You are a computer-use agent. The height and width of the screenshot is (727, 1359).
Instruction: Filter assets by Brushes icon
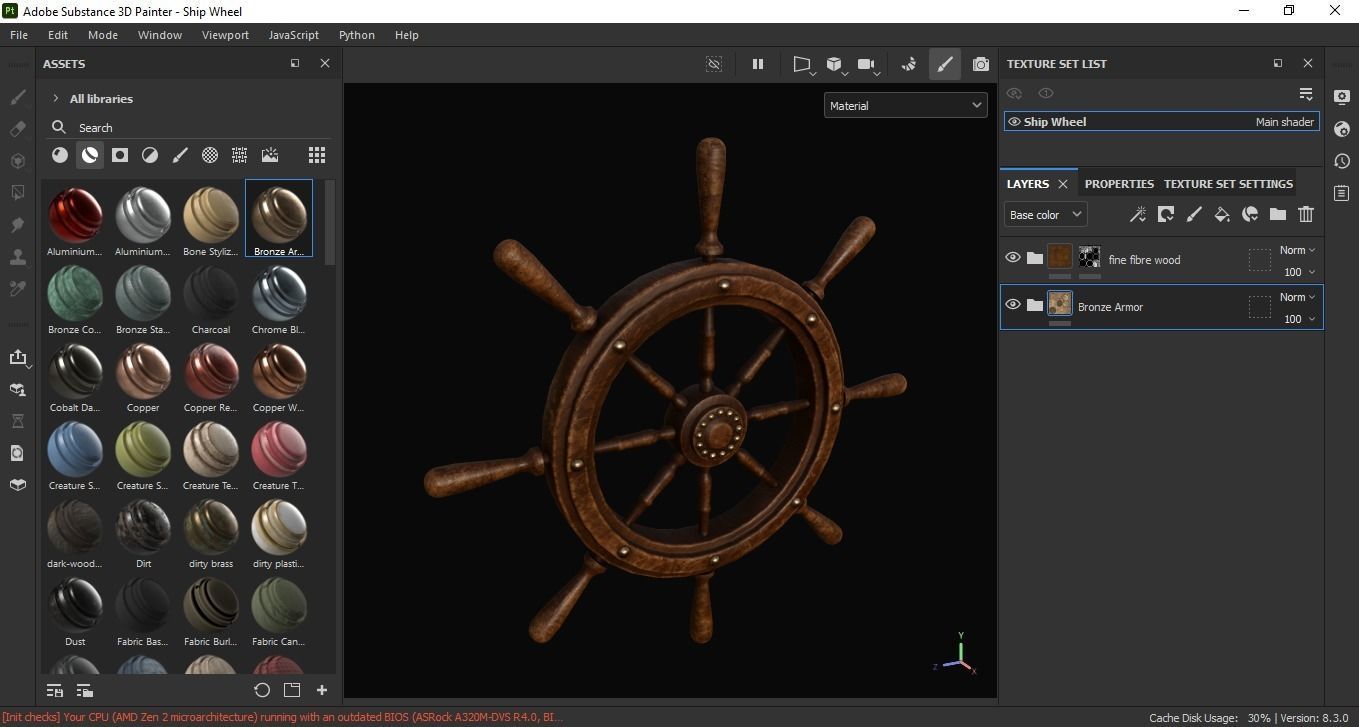(180, 155)
